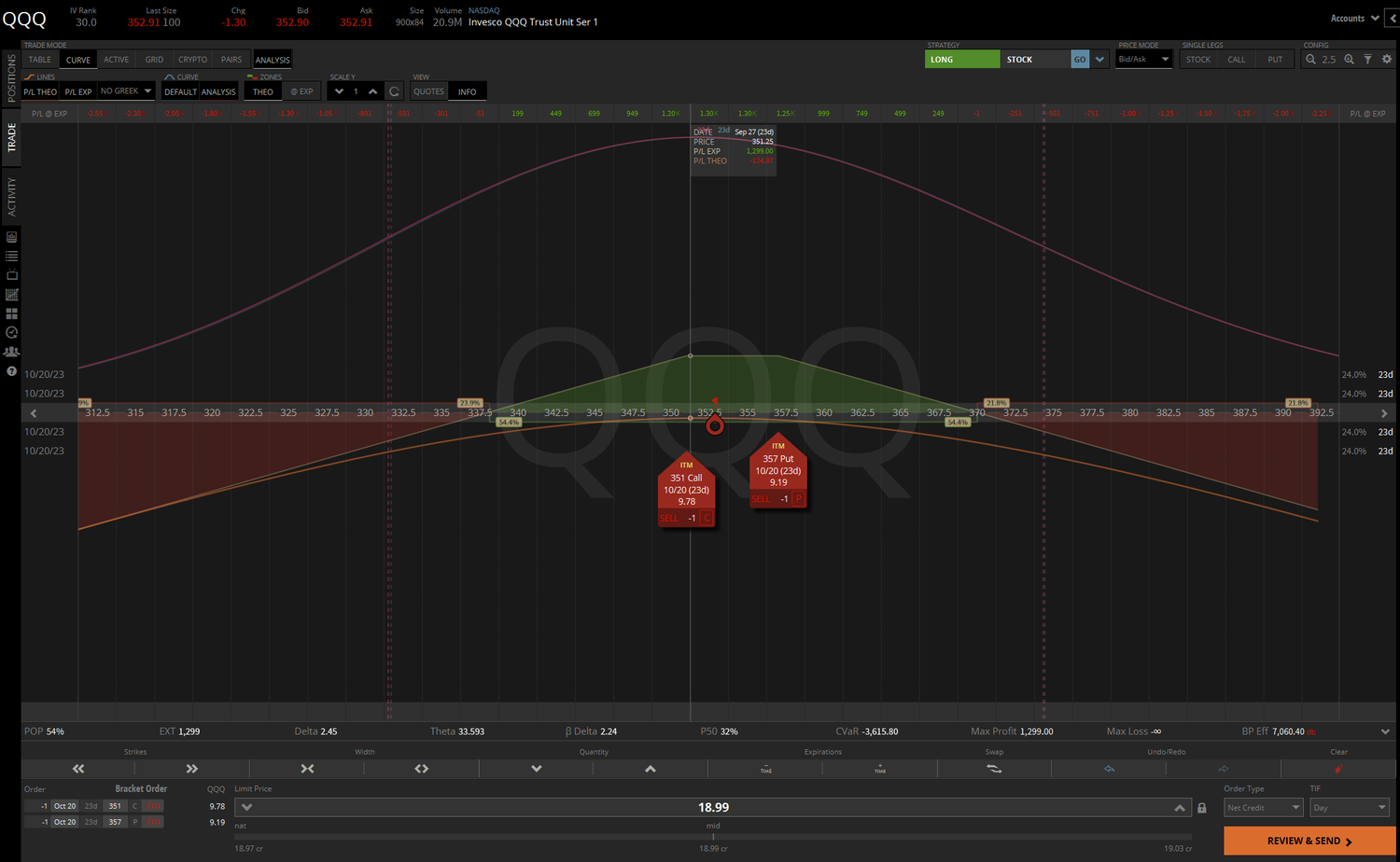Screen dimensions: 1400x862
Task: Click the Undo arrow icon
Action: click(x=1109, y=769)
